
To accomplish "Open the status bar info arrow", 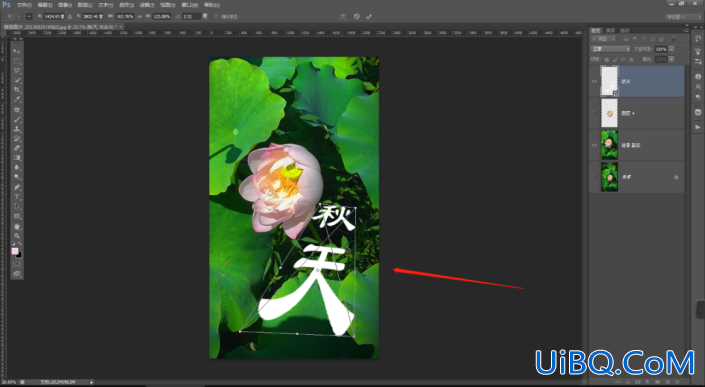I will pos(91,382).
